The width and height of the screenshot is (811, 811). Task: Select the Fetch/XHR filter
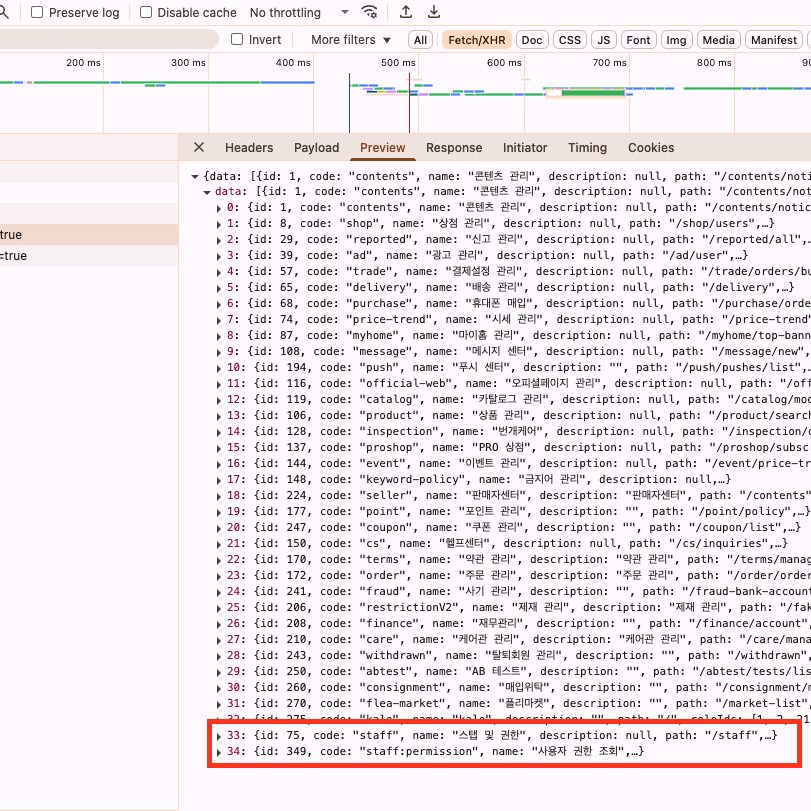point(476,40)
